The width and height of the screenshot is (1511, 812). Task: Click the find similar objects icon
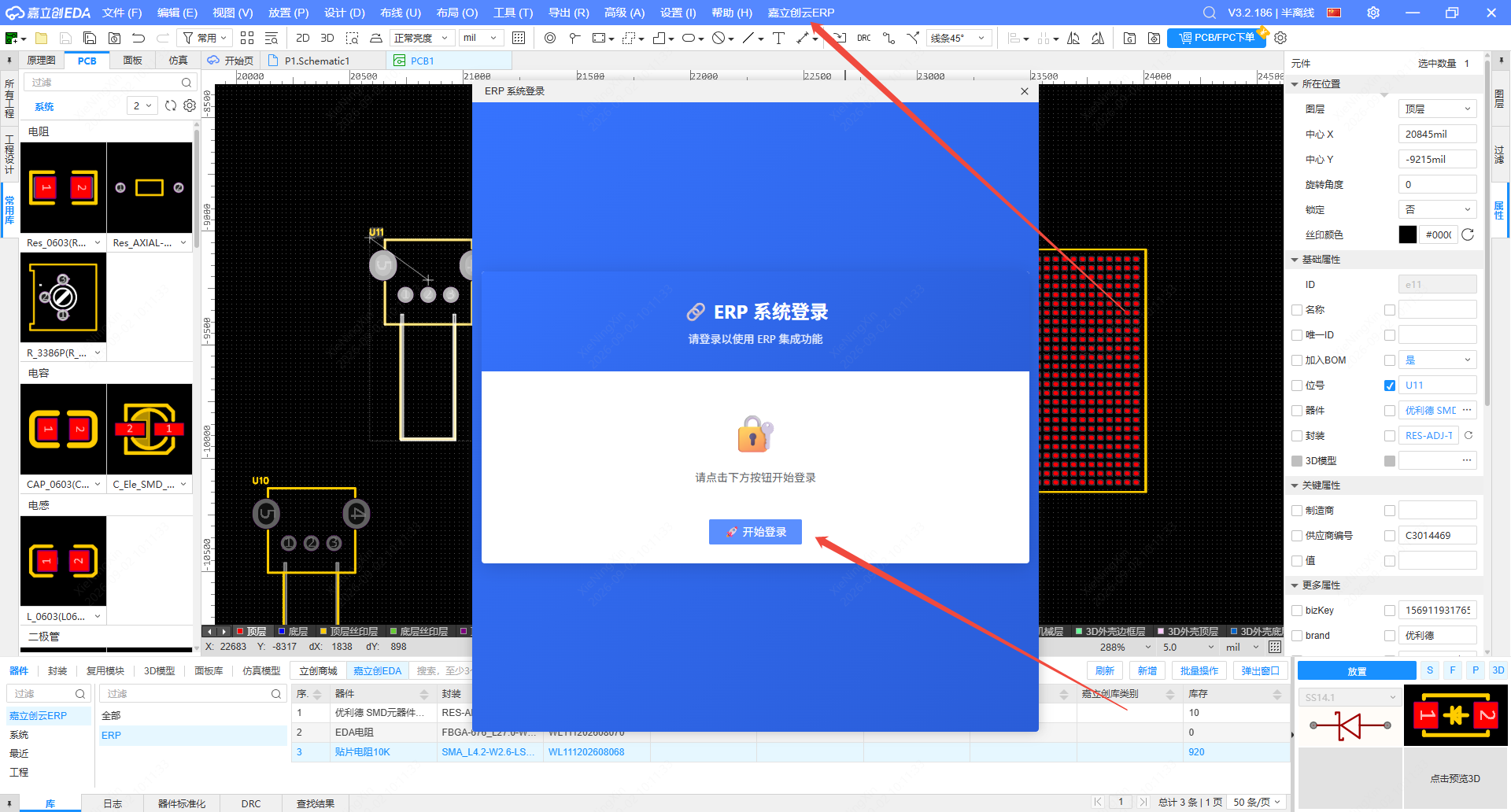click(x=272, y=38)
